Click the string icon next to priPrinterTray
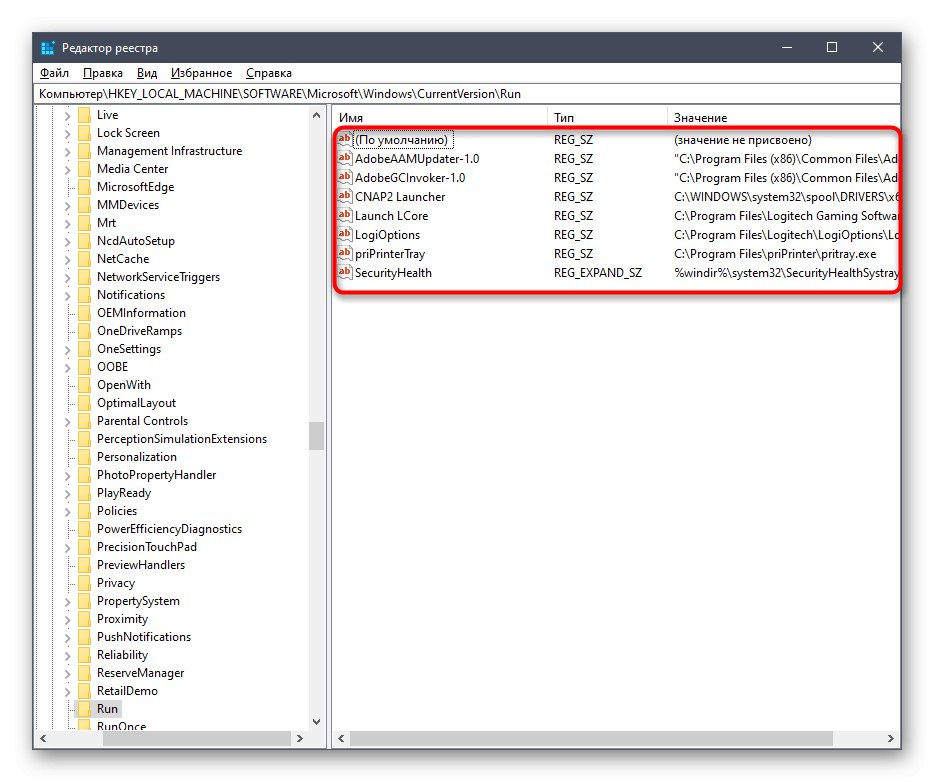 (343, 253)
